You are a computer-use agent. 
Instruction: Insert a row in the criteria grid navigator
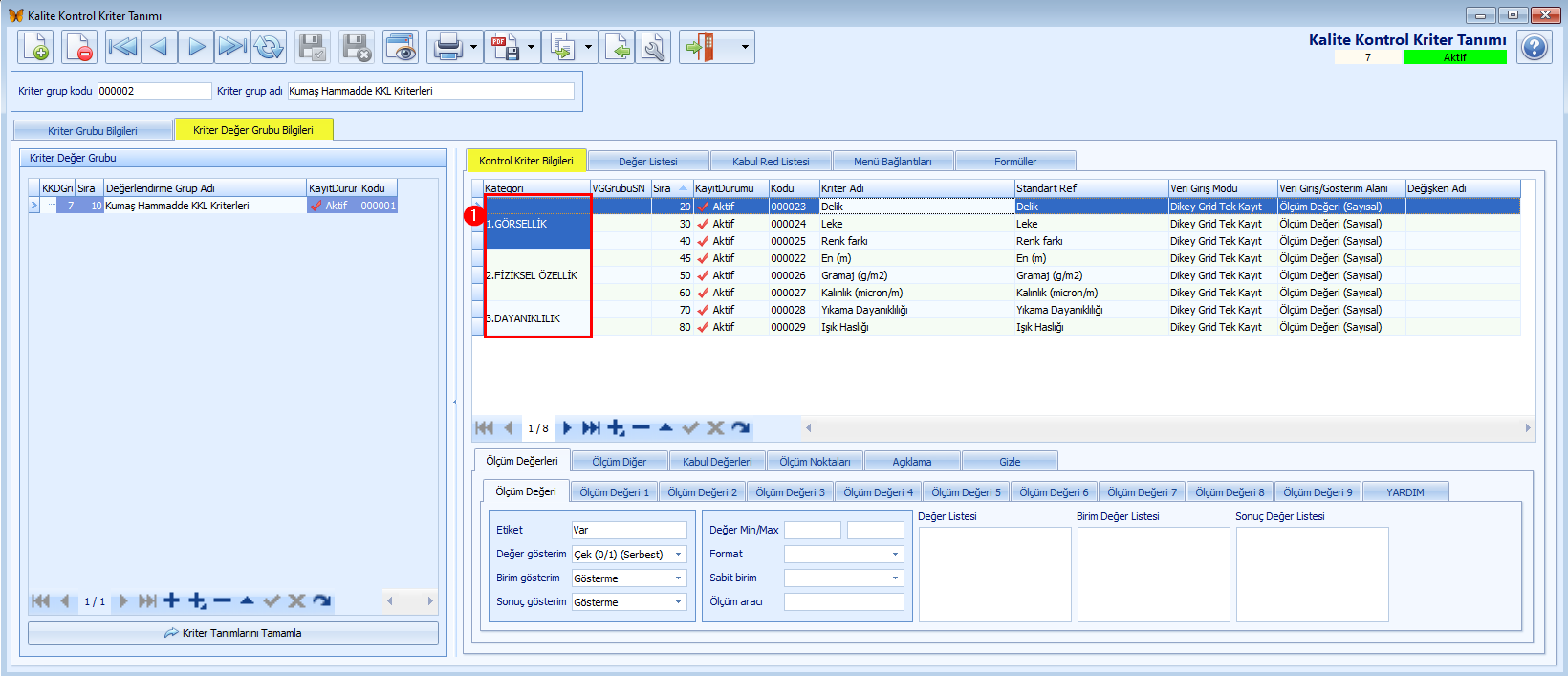tap(616, 428)
